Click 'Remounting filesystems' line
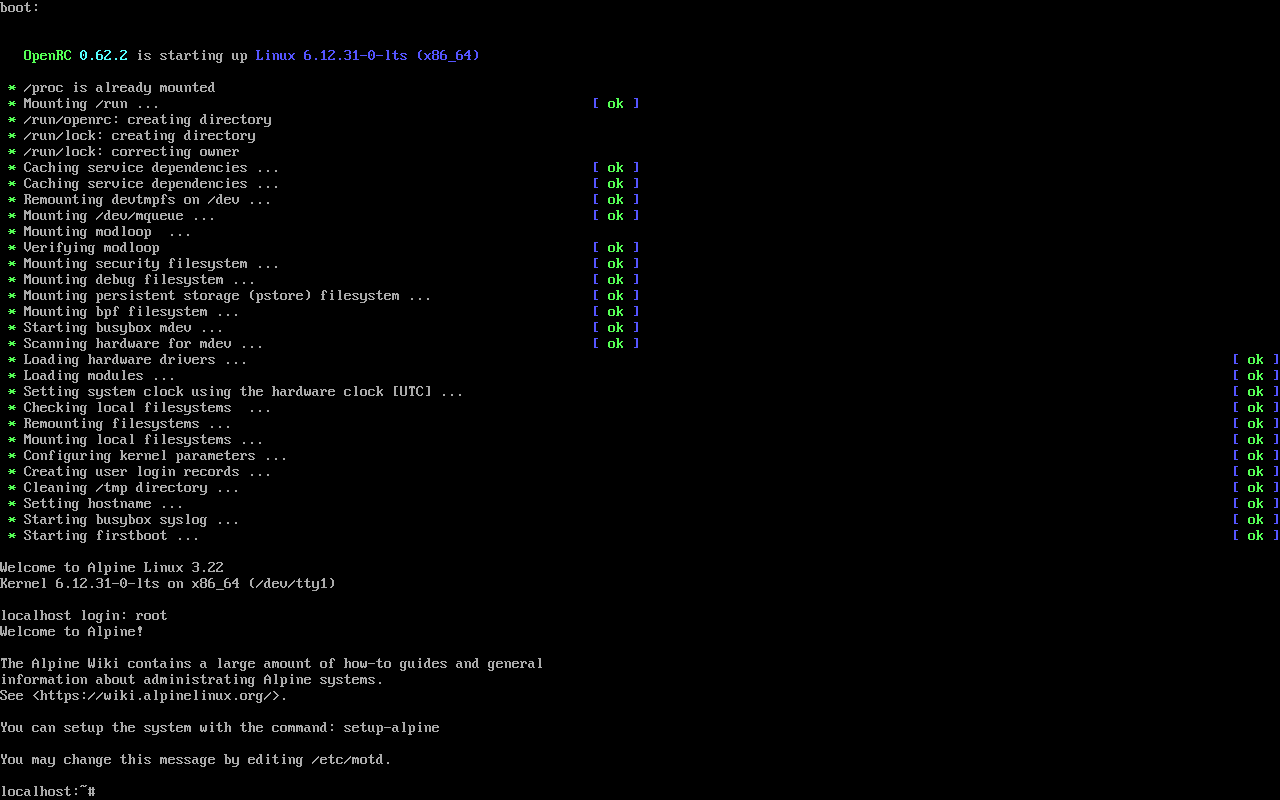Screen dimensions: 1280x800 (x=128, y=424)
